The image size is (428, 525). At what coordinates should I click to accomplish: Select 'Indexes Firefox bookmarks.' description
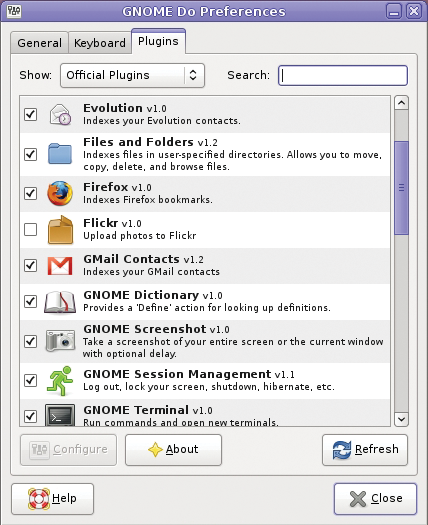tap(148, 200)
